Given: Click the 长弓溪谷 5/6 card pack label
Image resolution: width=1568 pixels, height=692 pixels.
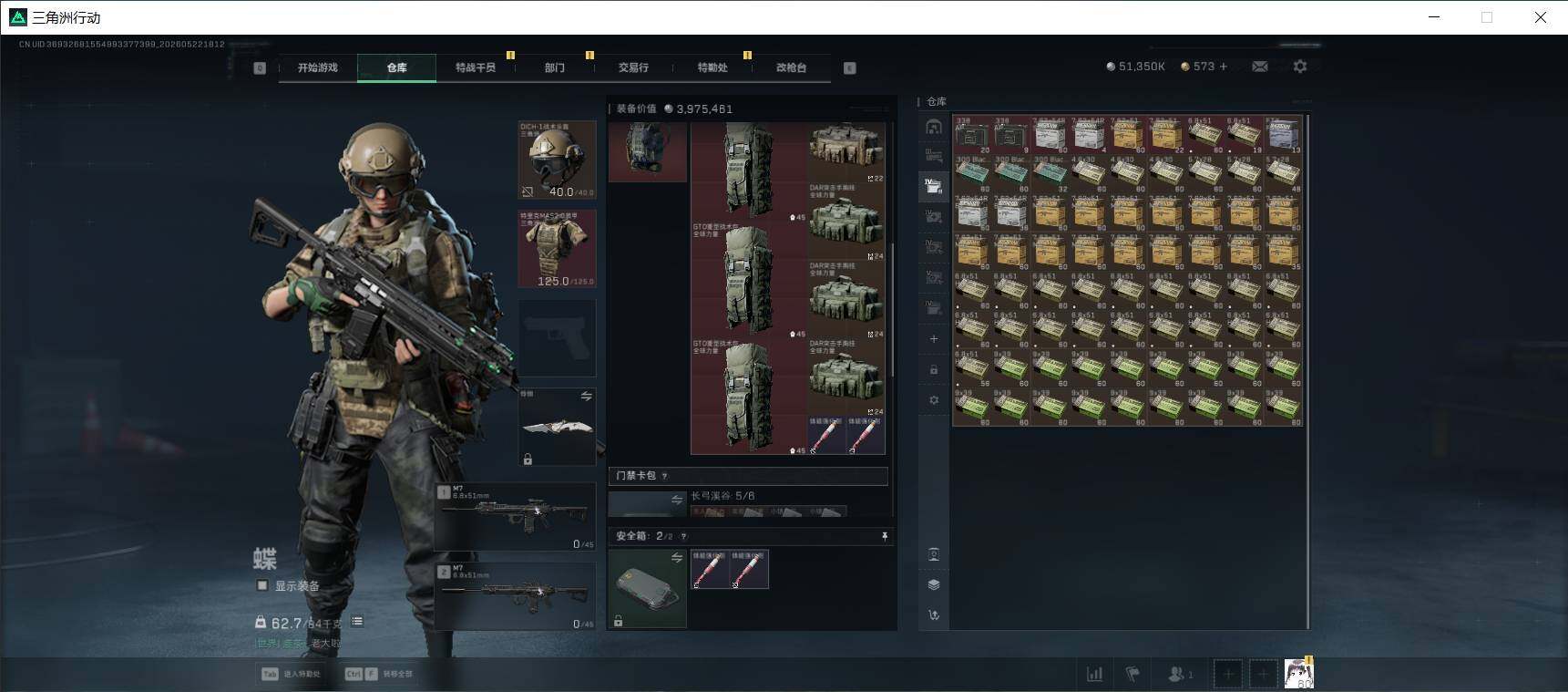Looking at the screenshot, I should point(723,496).
